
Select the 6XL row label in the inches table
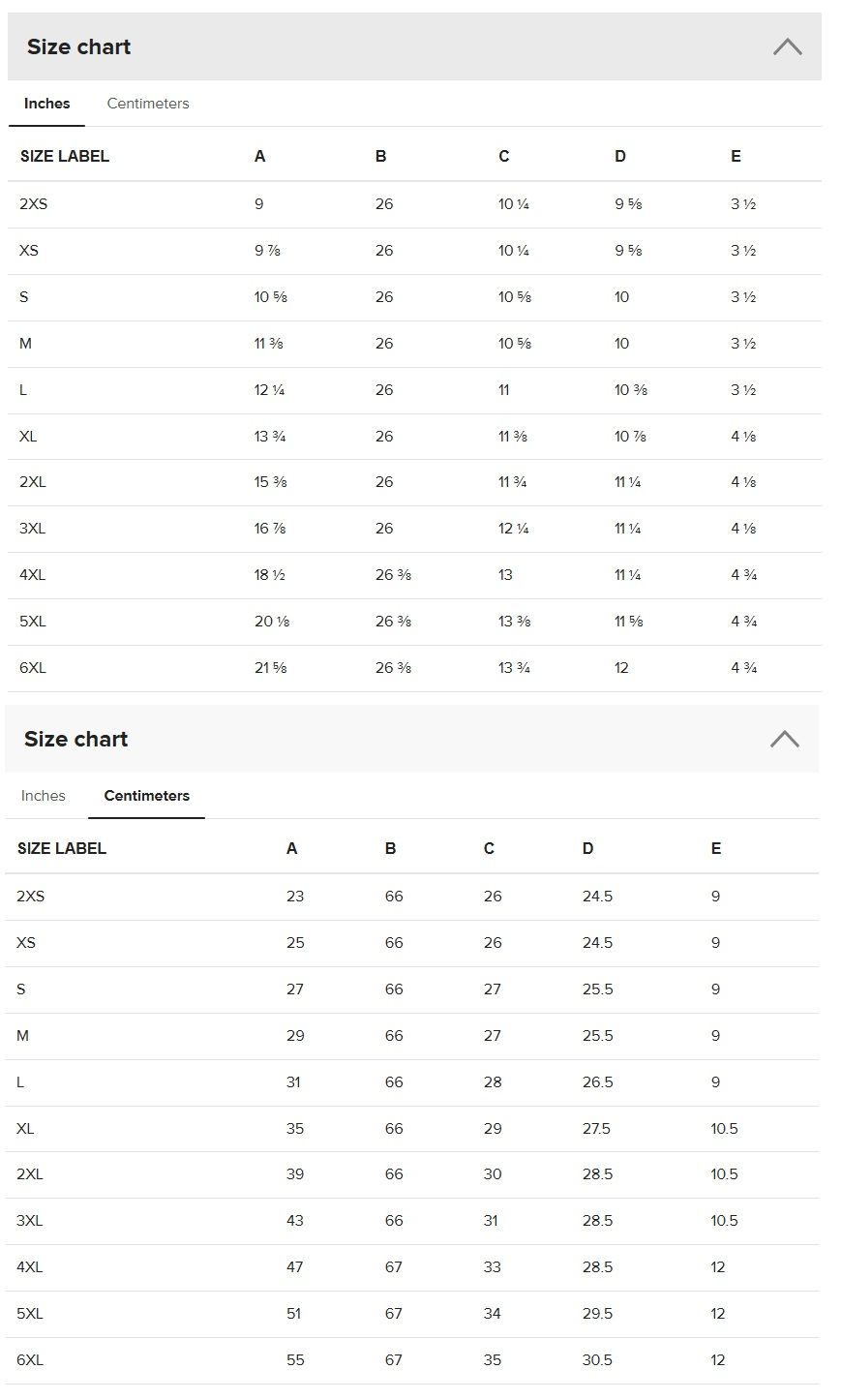(x=32, y=668)
